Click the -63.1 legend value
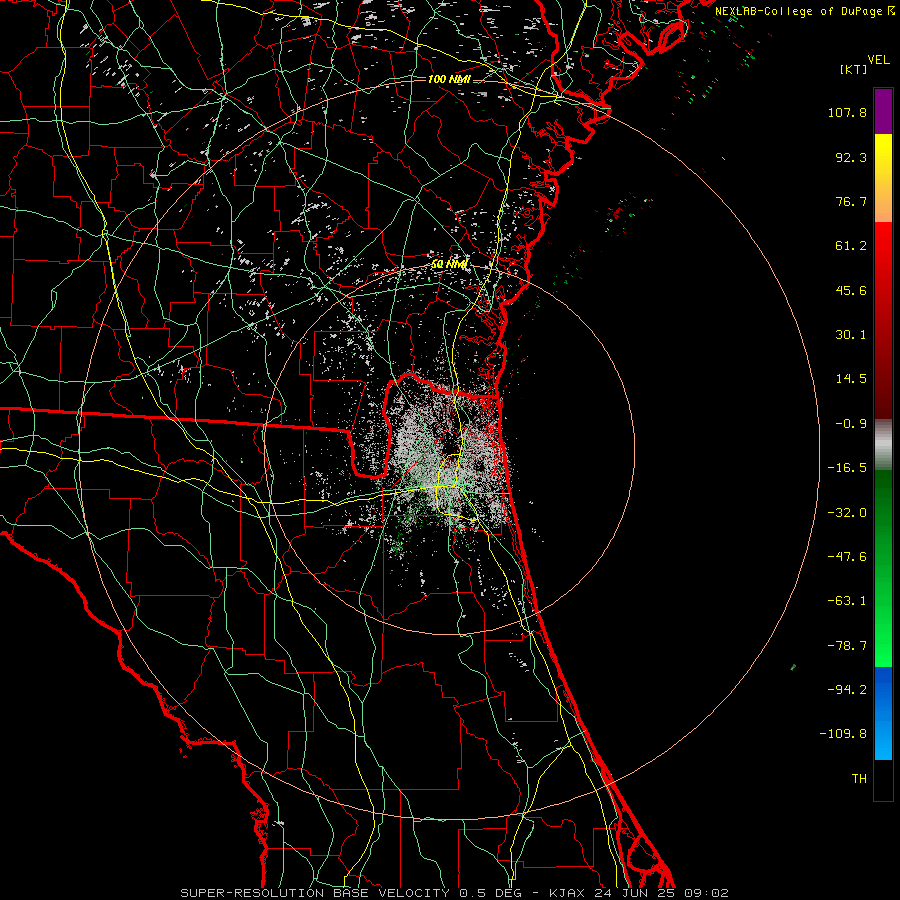Viewport: 900px width, 900px height. point(847,601)
